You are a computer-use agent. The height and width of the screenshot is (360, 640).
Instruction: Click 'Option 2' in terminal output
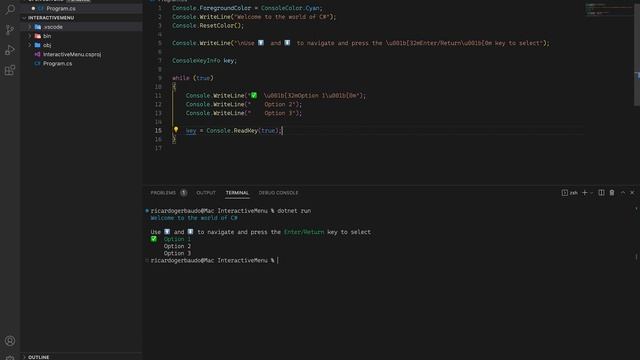click(x=177, y=246)
